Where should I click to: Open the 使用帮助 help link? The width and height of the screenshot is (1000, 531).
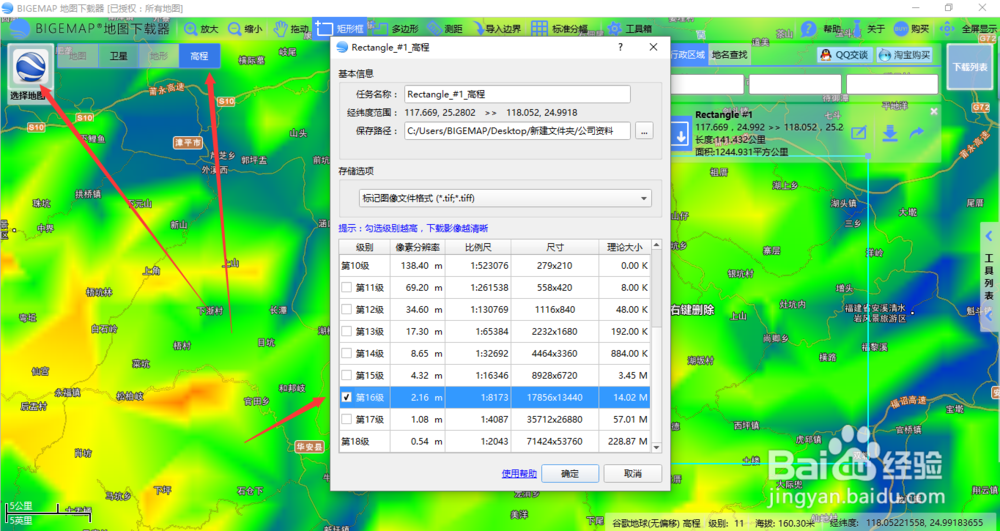(x=519, y=474)
